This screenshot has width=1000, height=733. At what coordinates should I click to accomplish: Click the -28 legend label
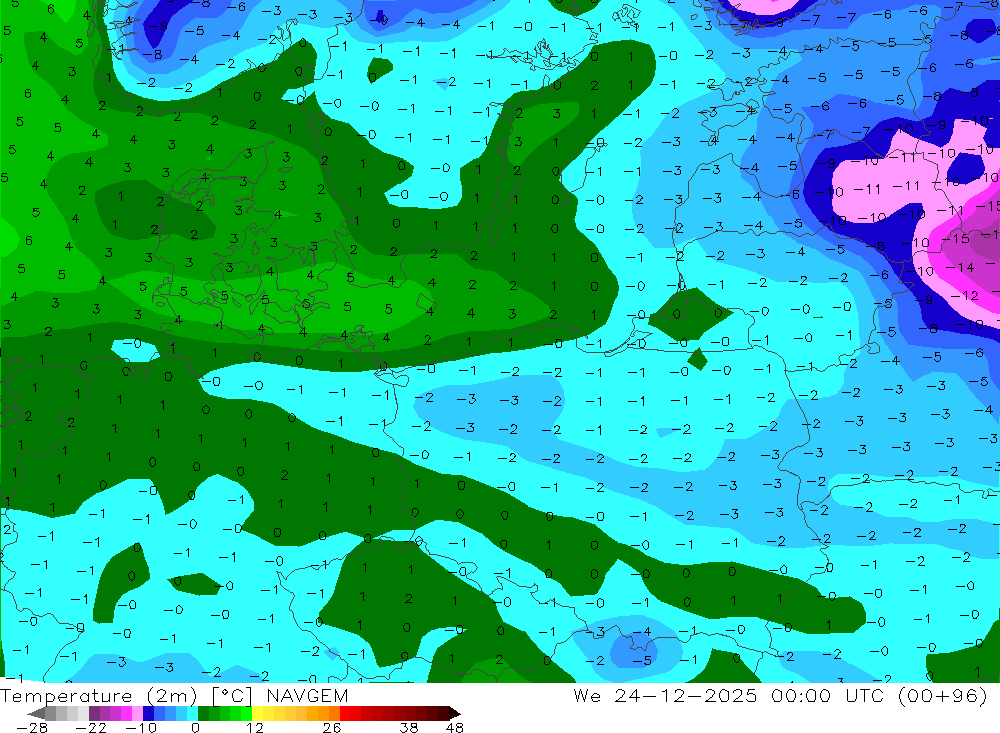click(31, 727)
